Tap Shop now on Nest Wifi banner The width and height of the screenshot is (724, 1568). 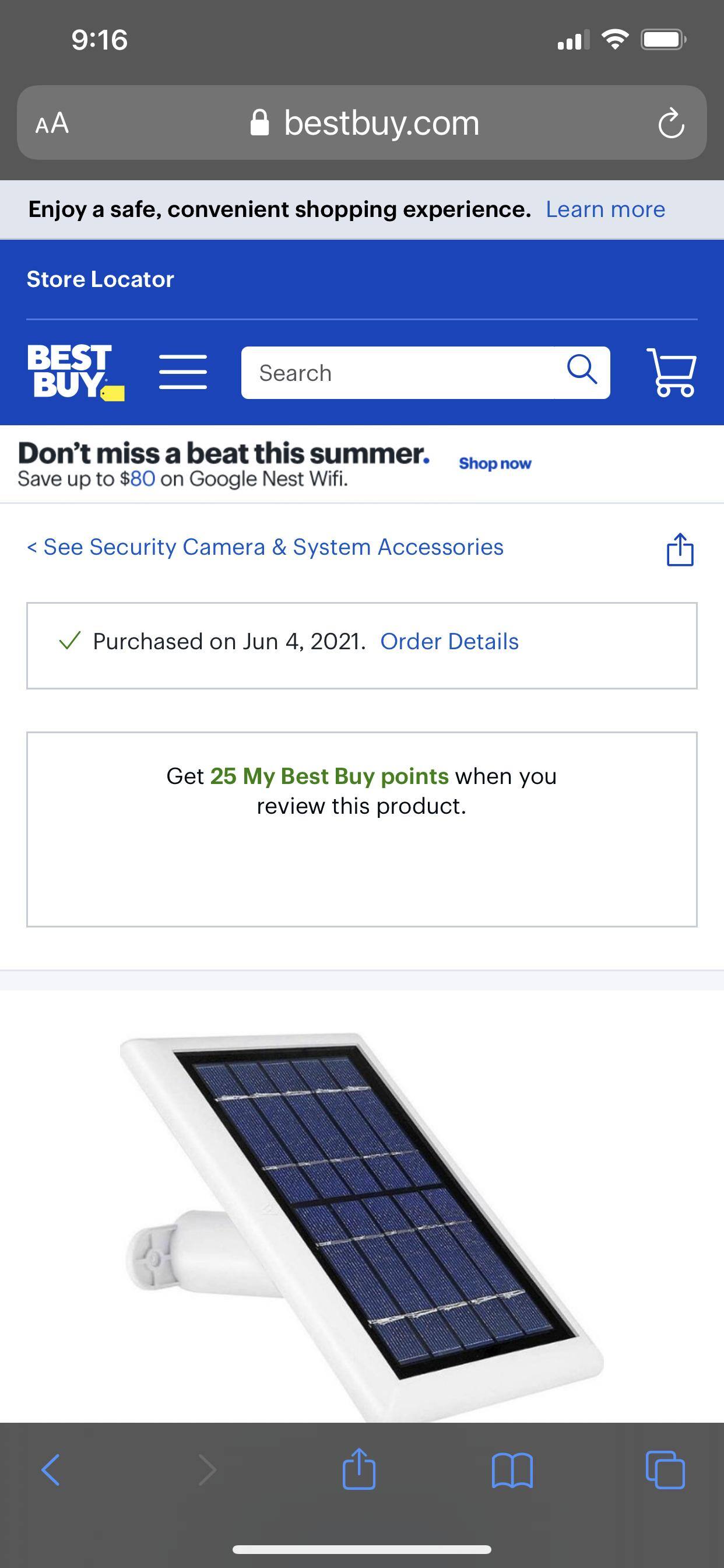[x=495, y=464]
